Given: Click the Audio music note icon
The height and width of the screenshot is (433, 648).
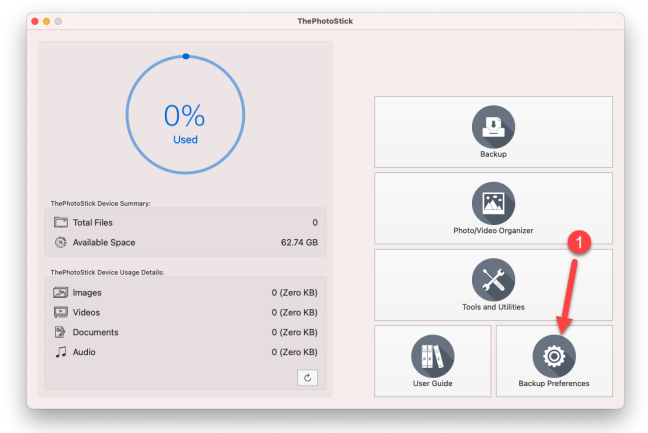Looking at the screenshot, I should pos(61,352).
